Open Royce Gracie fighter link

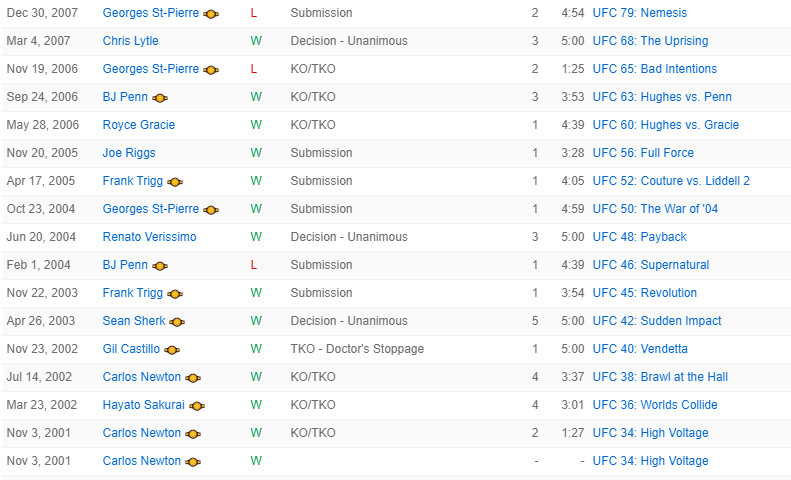click(138, 125)
